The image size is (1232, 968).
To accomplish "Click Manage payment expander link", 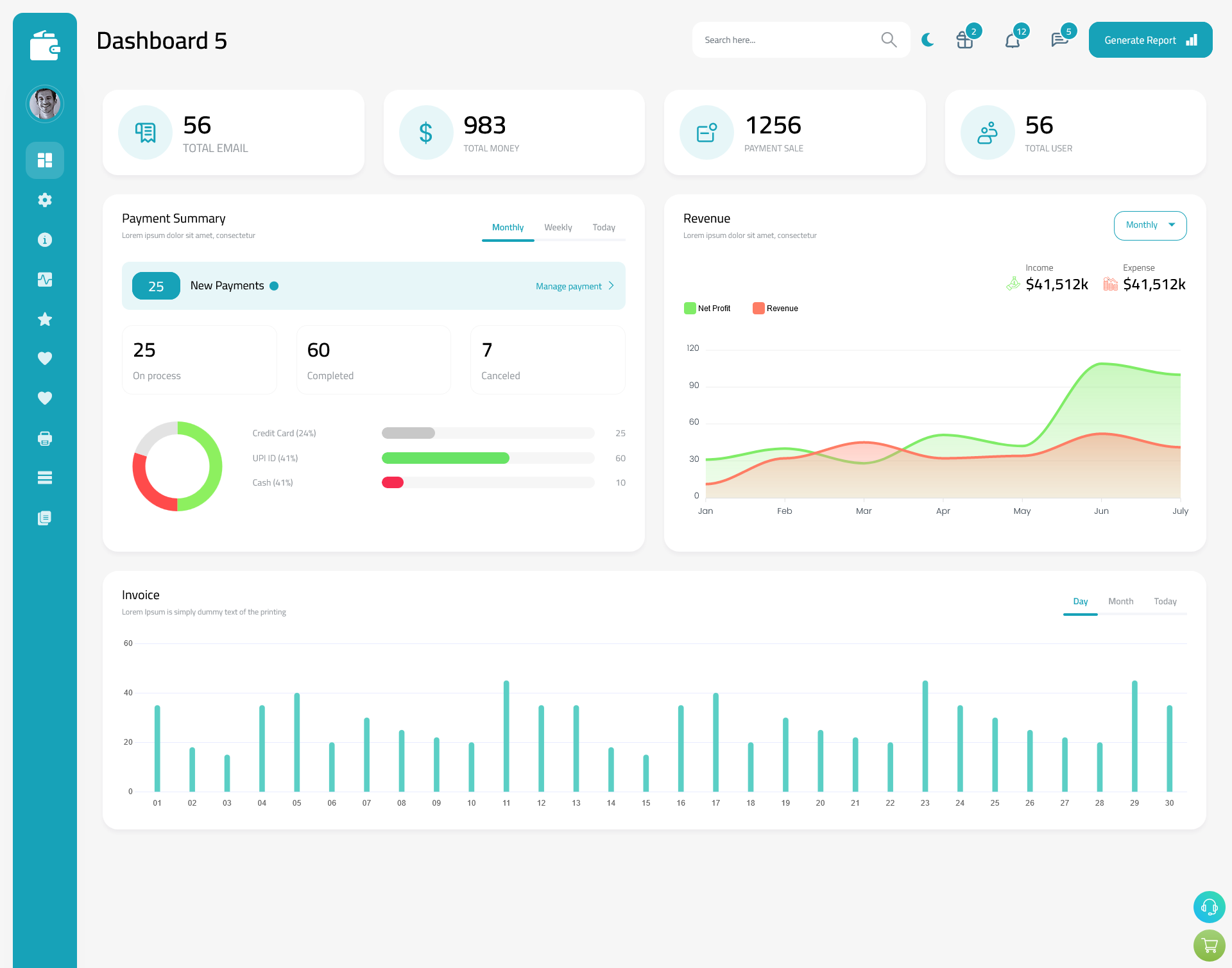I will pyautogui.click(x=576, y=286).
